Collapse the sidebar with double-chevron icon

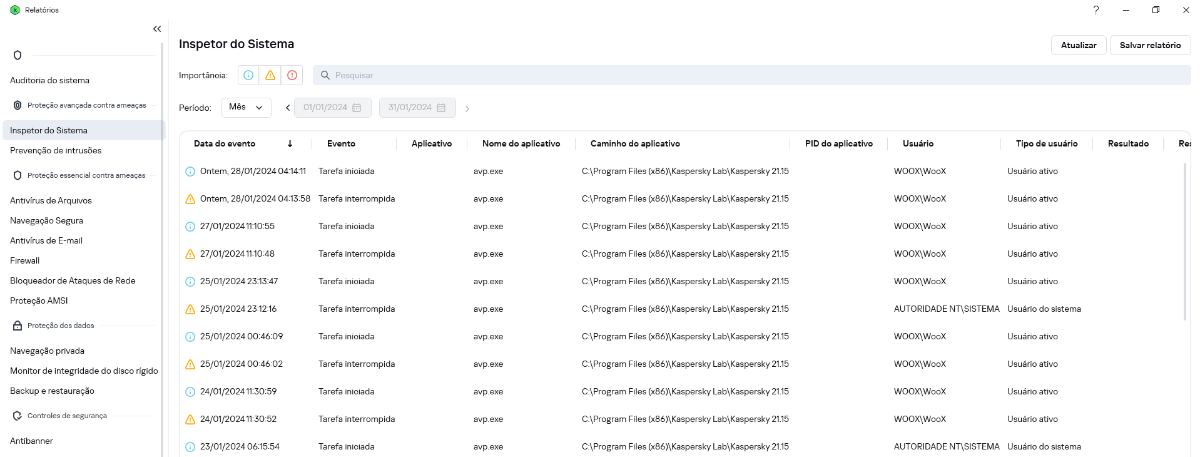157,29
